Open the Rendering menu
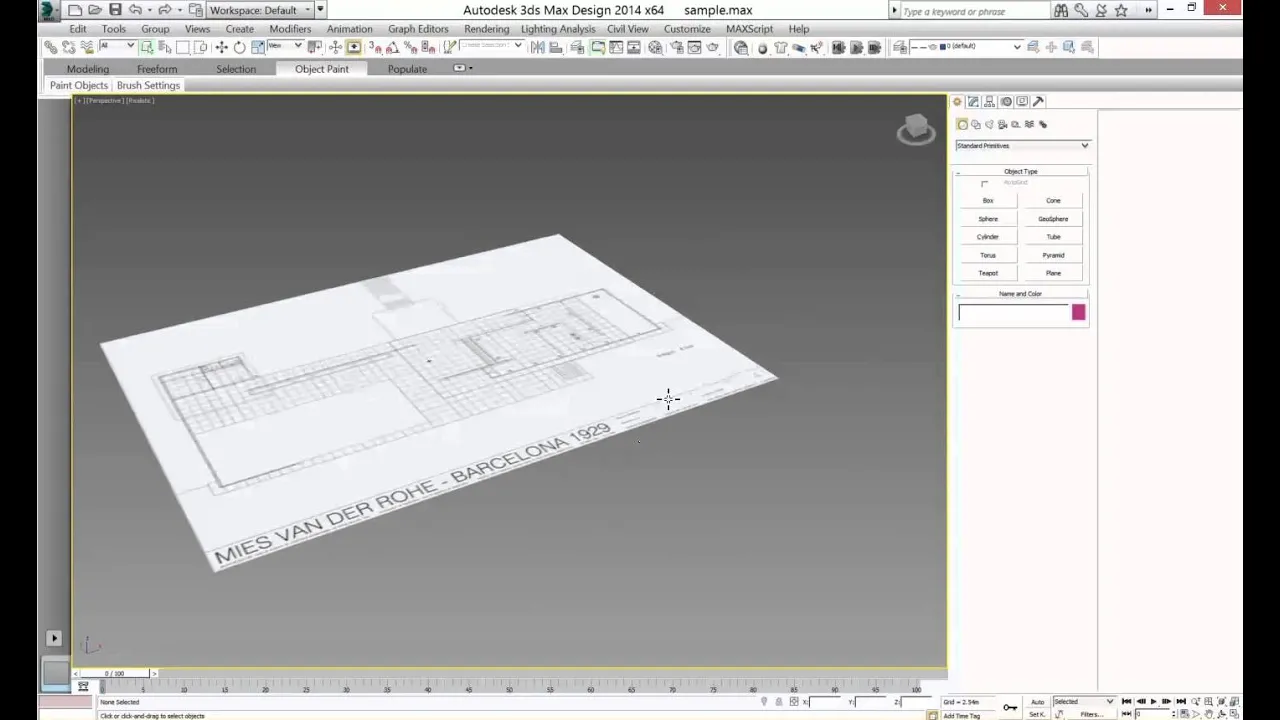 486,29
